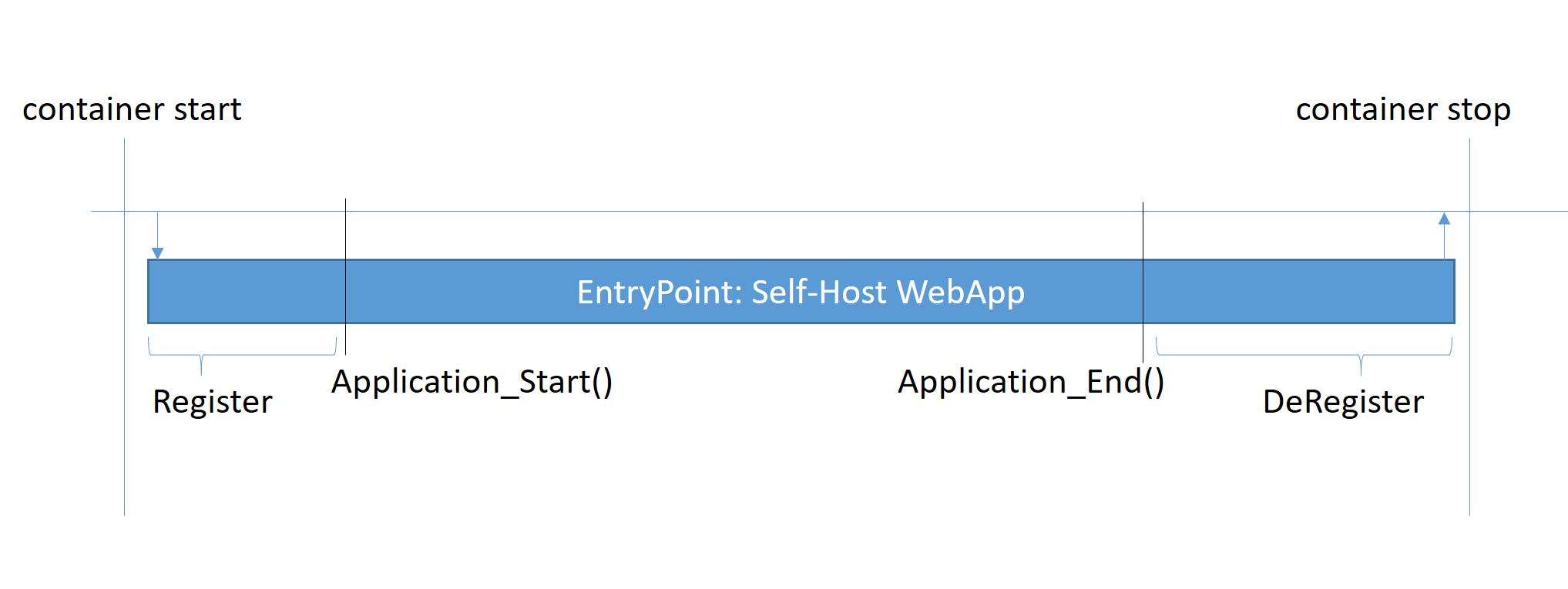Click the 'container stop' label
1568x589 pixels.
pyautogui.click(x=1402, y=109)
